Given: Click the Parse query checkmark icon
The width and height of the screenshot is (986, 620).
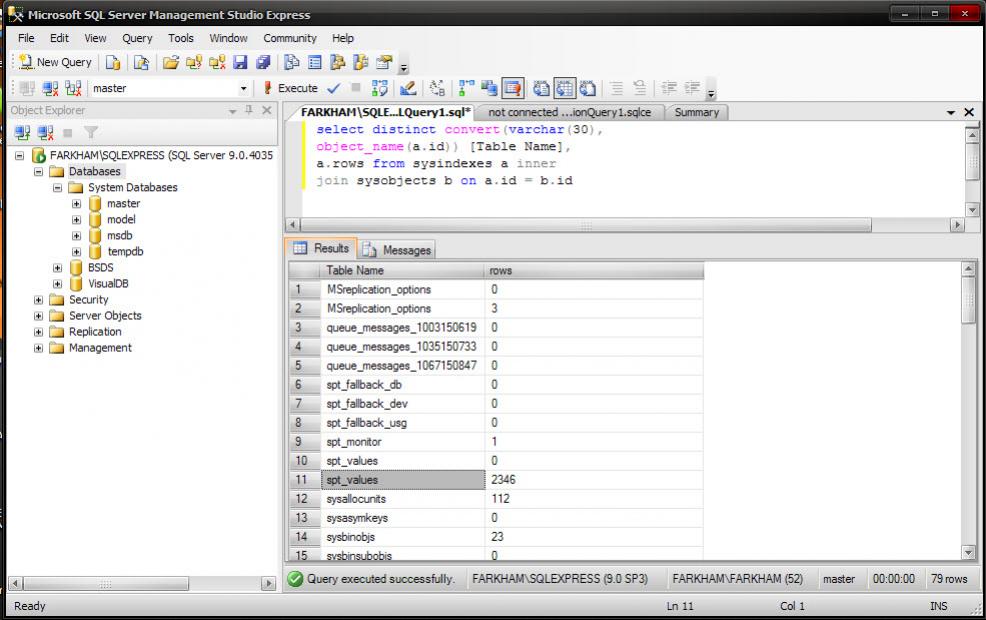Looking at the screenshot, I should (x=334, y=88).
